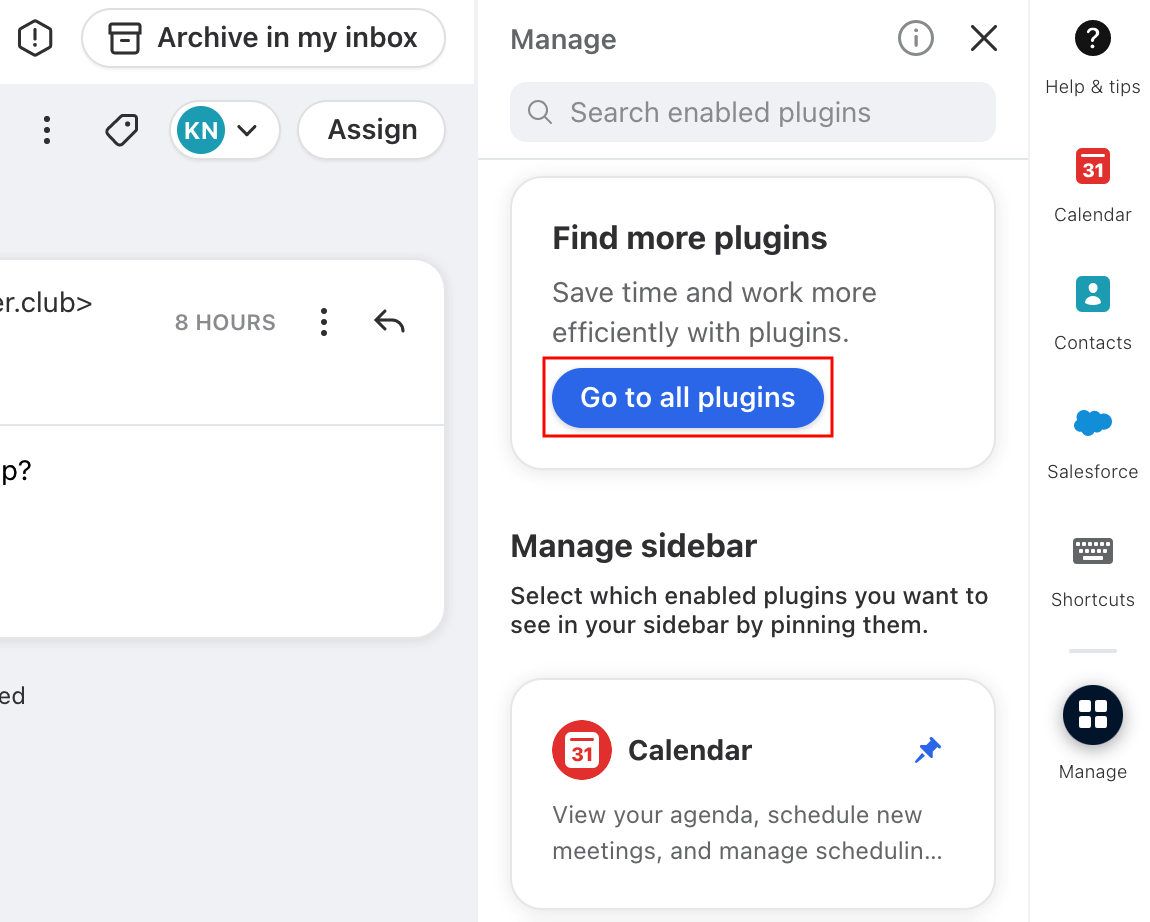Show info about Manage panel
Viewport: 1150px width, 922px height.
click(x=915, y=38)
